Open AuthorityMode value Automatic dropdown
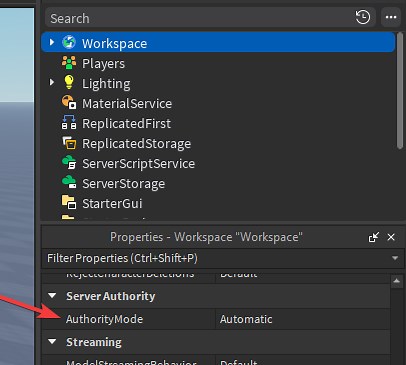This screenshot has width=406, height=365. [303, 319]
